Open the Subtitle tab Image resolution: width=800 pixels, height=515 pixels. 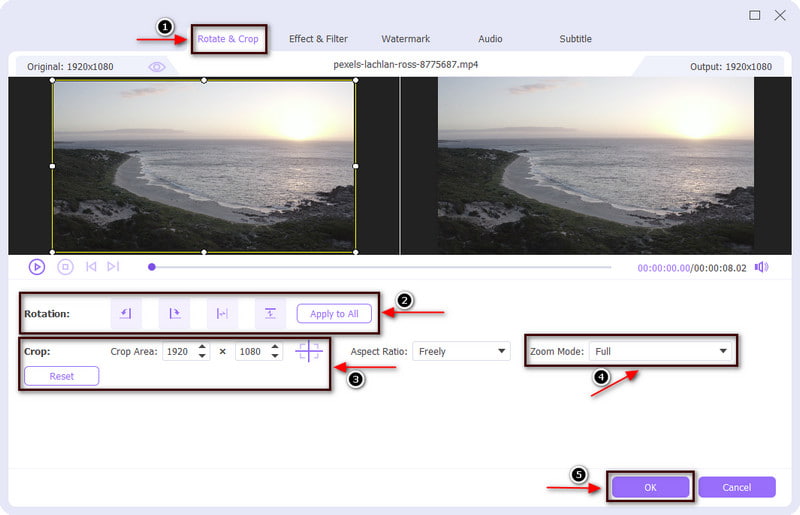click(x=576, y=39)
